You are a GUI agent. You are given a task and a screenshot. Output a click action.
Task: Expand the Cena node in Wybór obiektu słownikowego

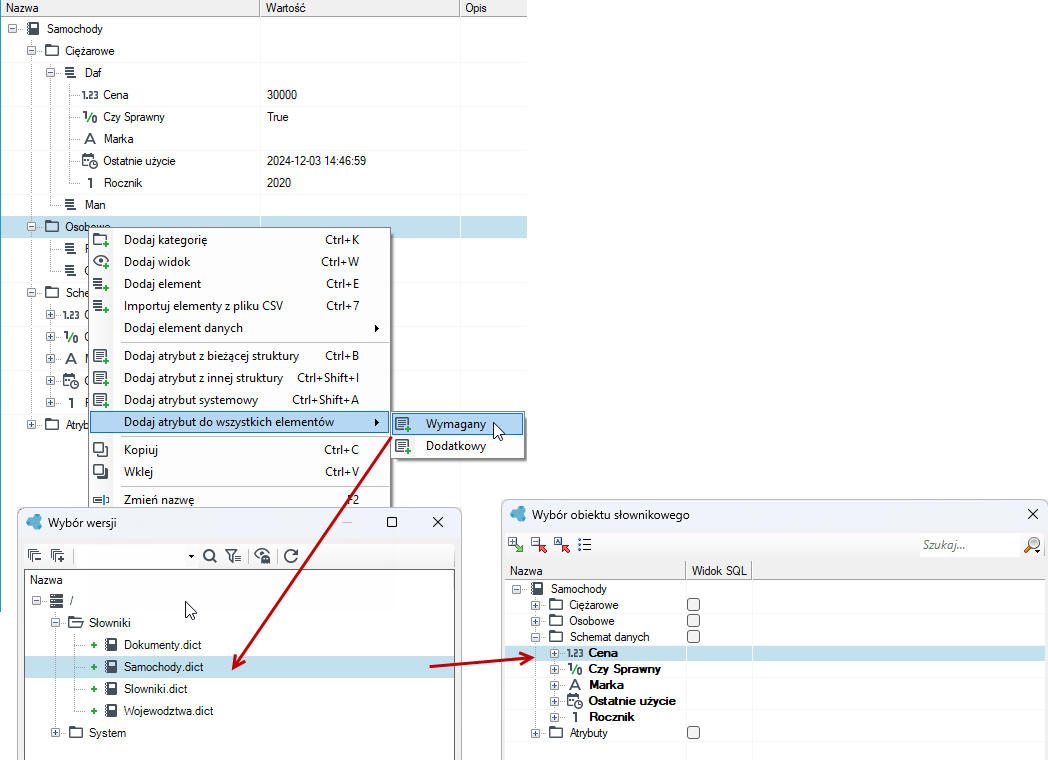point(554,653)
